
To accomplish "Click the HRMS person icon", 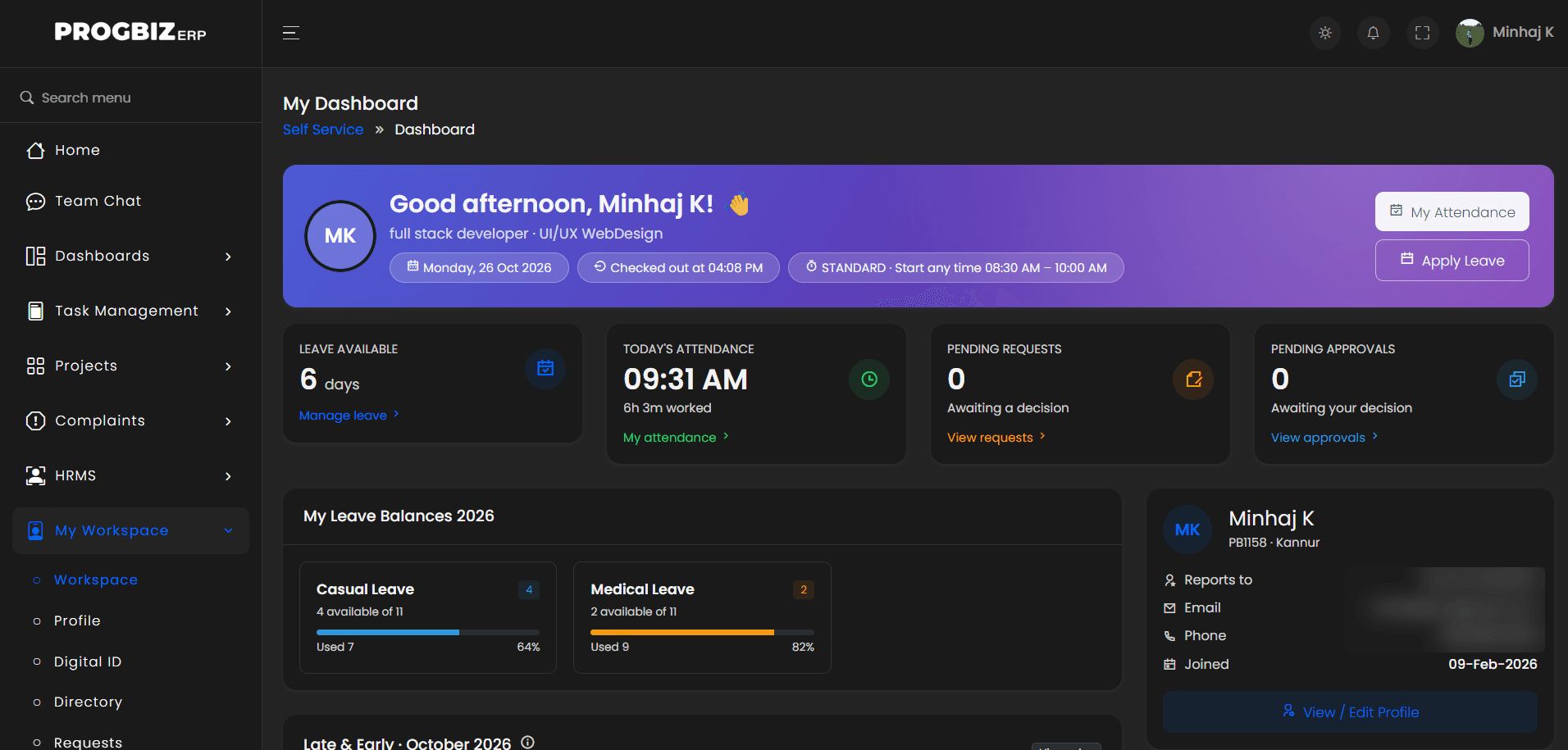I will click(x=35, y=475).
